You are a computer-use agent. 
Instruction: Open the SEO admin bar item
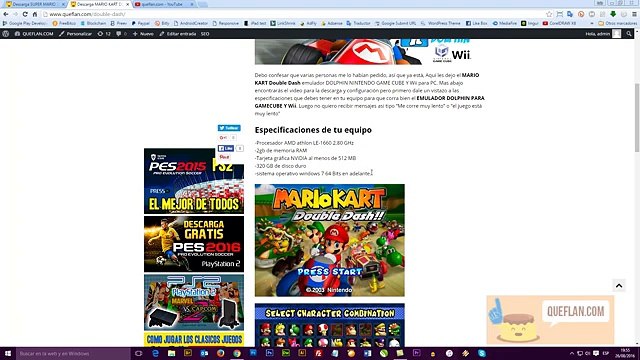[x=205, y=34]
